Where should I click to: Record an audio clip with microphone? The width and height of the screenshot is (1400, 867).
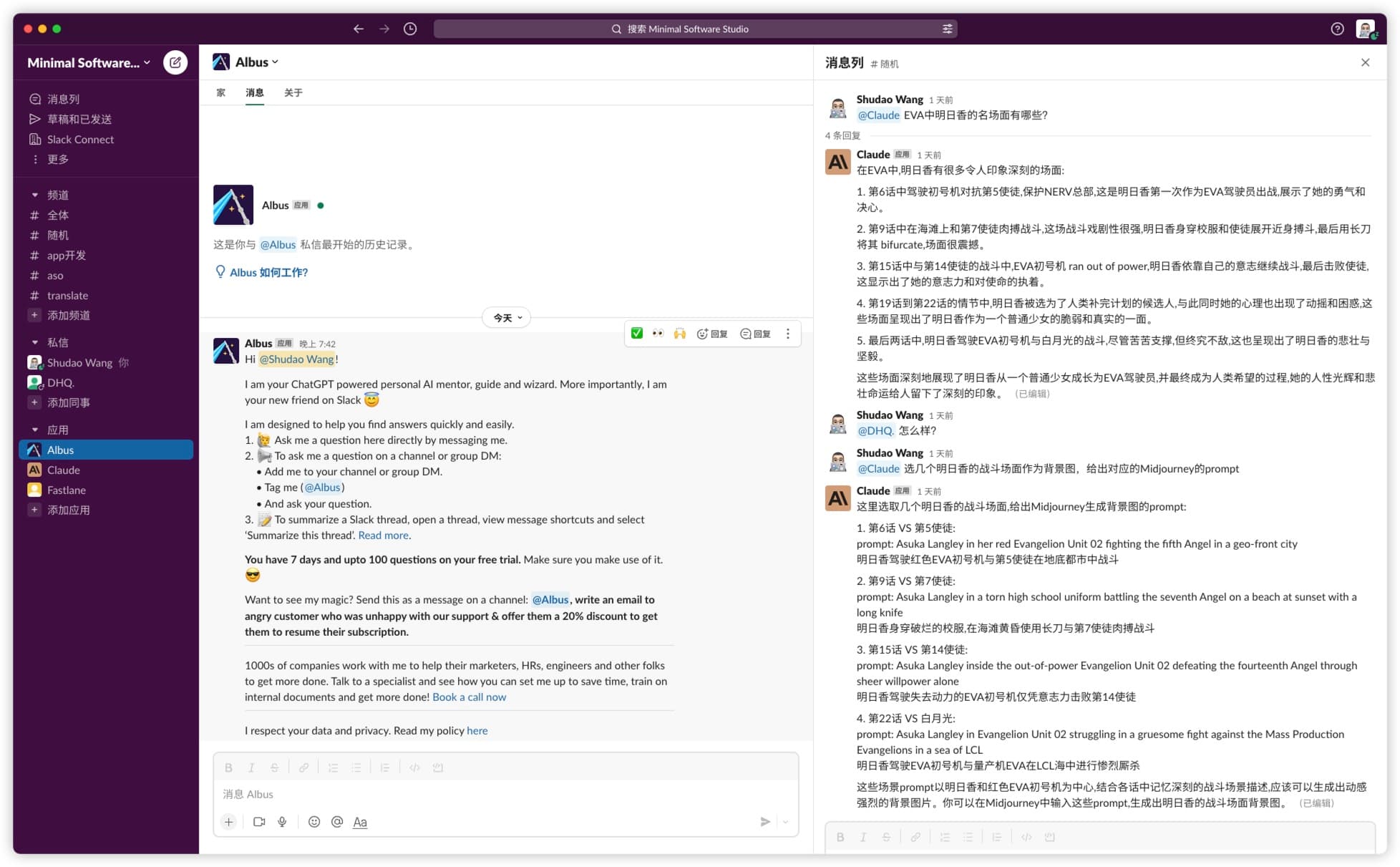tap(282, 822)
